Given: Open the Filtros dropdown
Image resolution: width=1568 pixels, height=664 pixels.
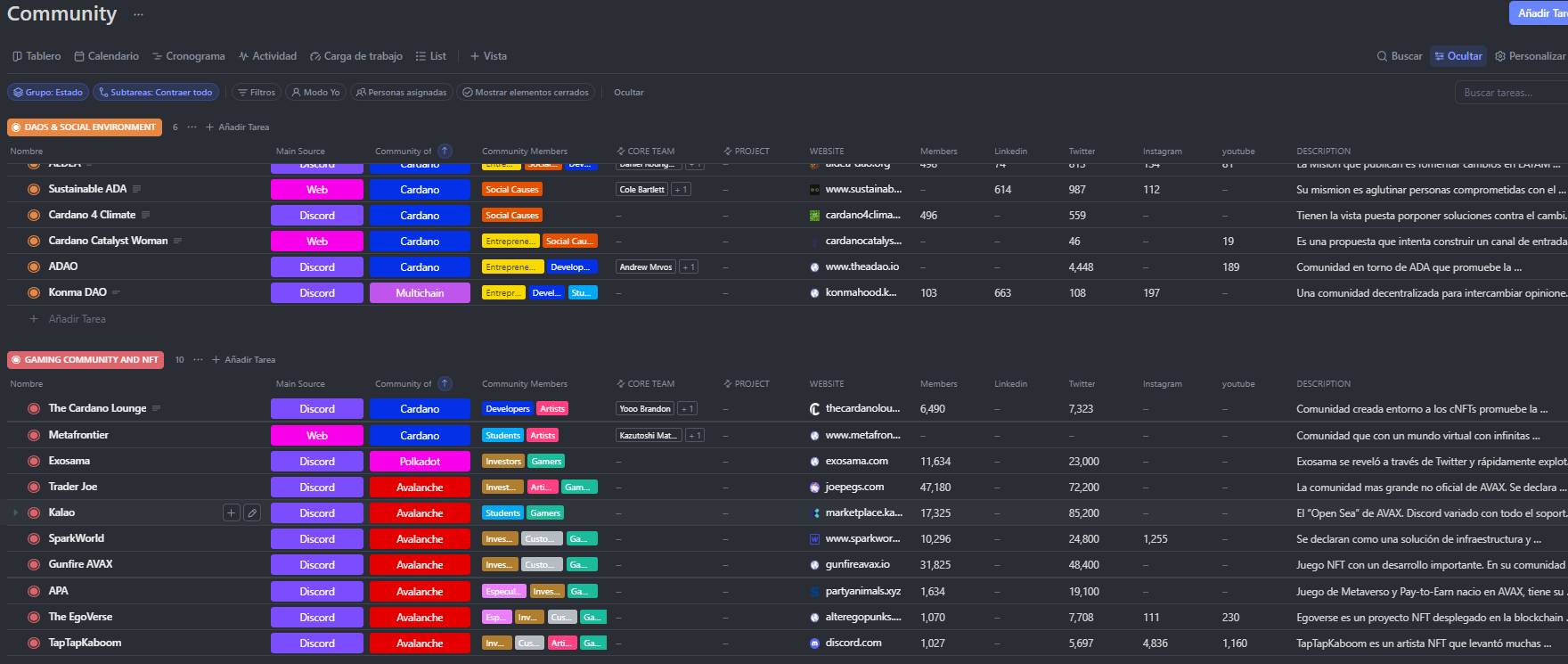Looking at the screenshot, I should pos(257,92).
